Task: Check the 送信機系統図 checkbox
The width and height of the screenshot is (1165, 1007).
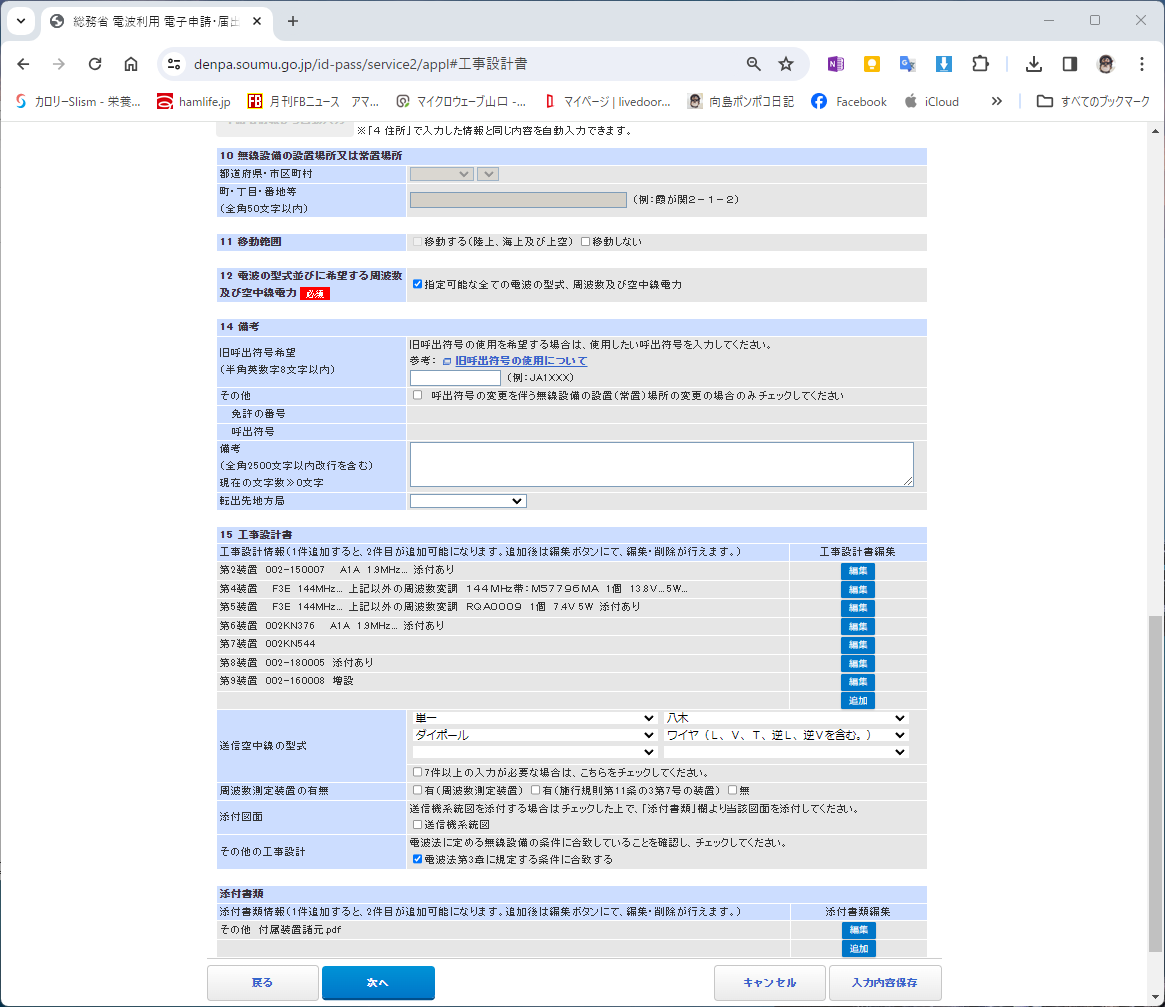Action: pos(418,825)
